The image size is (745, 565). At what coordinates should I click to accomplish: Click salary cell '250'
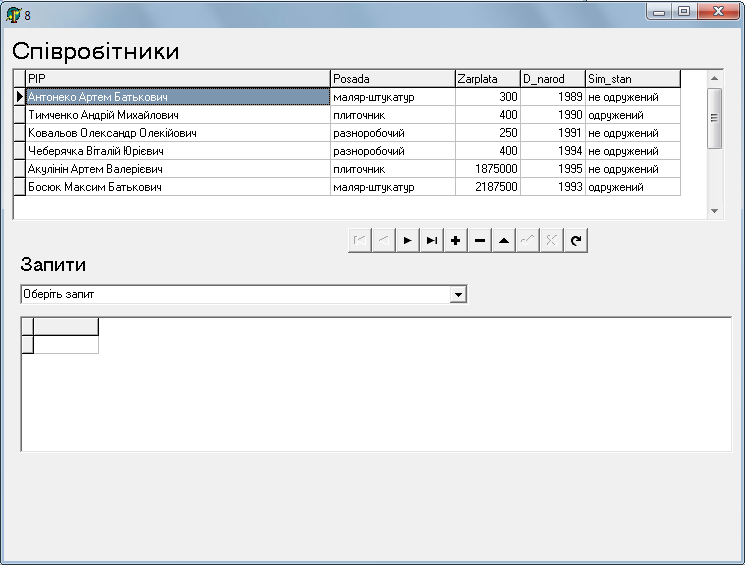pyautogui.click(x=488, y=133)
